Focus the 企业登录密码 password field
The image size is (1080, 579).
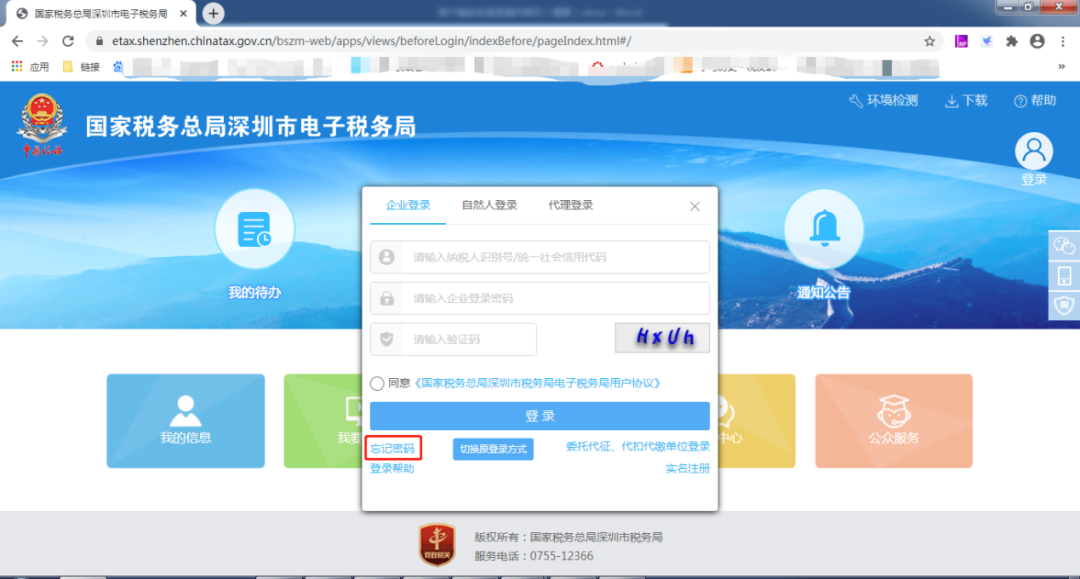click(540, 298)
